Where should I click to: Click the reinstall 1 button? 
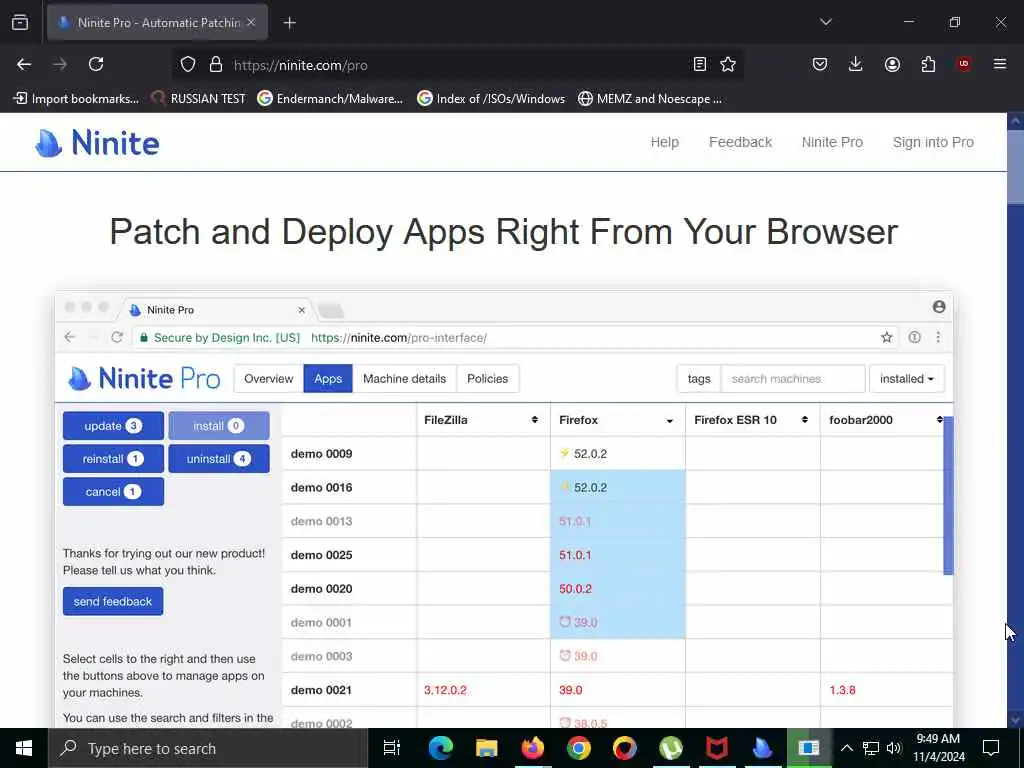tap(113, 458)
